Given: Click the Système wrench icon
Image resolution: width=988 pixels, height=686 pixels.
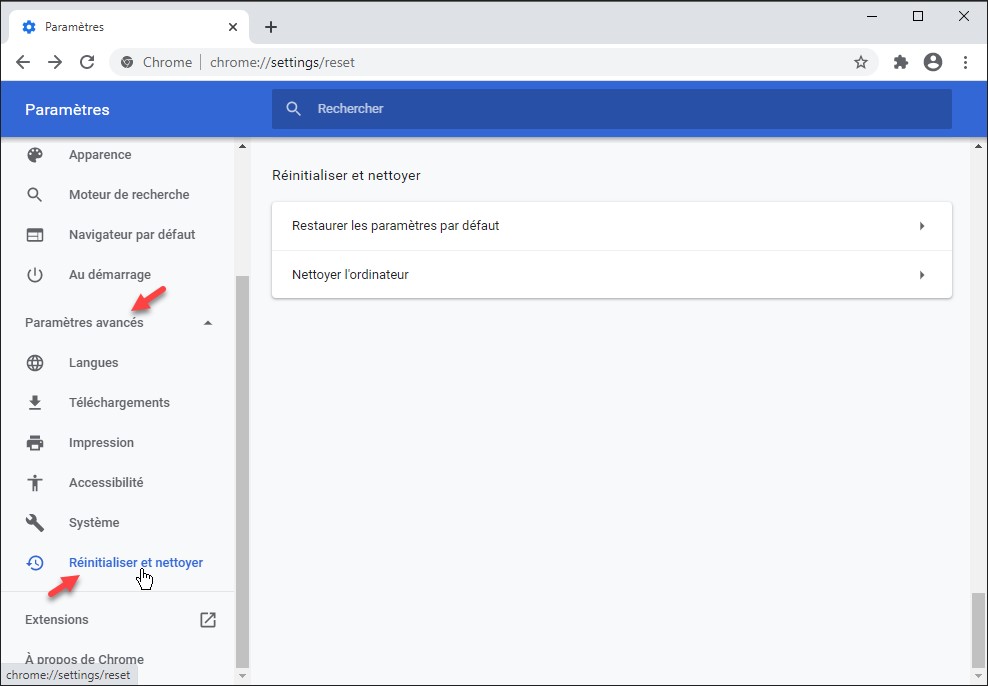Looking at the screenshot, I should (35, 523).
